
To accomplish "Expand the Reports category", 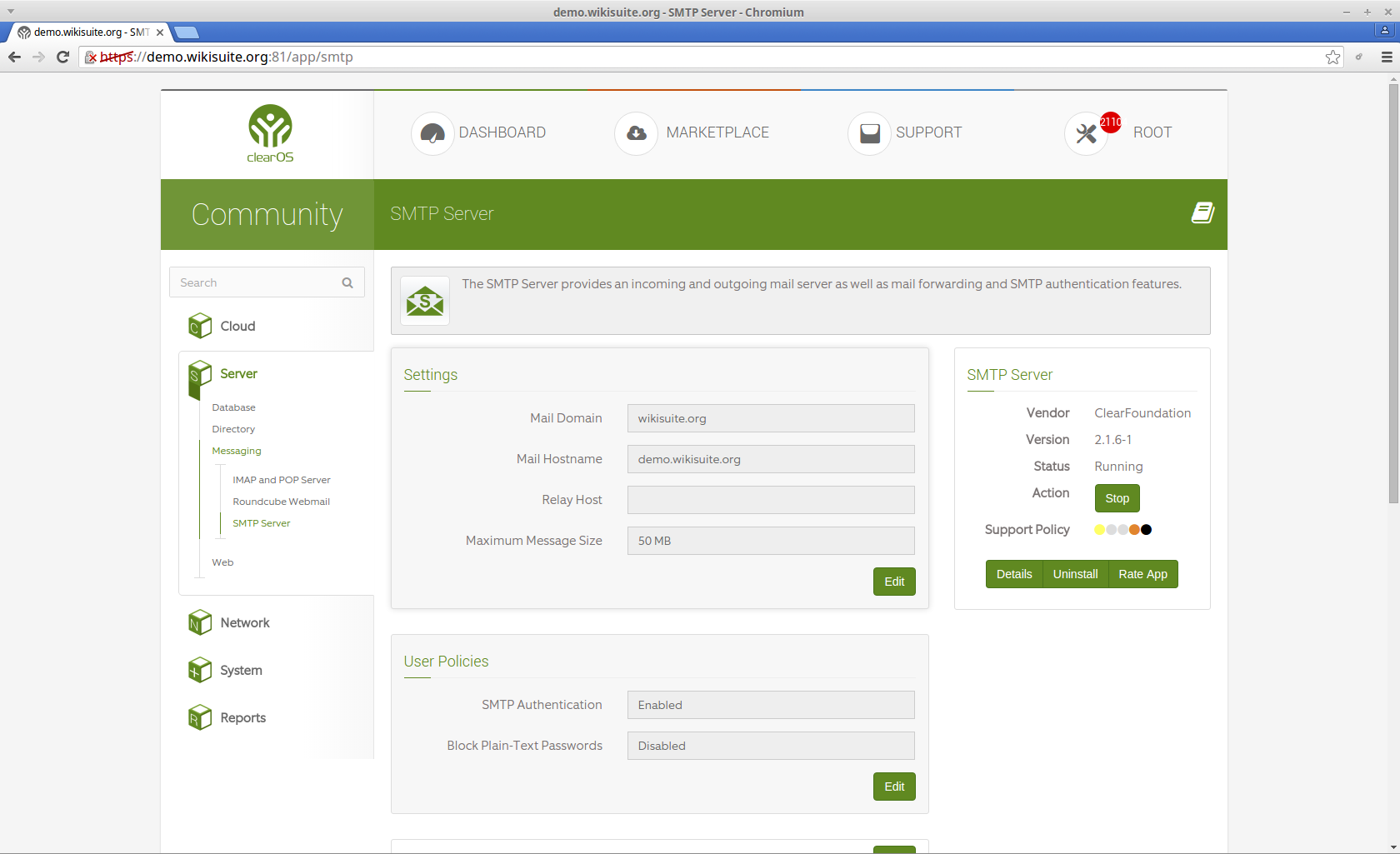I will click(242, 718).
